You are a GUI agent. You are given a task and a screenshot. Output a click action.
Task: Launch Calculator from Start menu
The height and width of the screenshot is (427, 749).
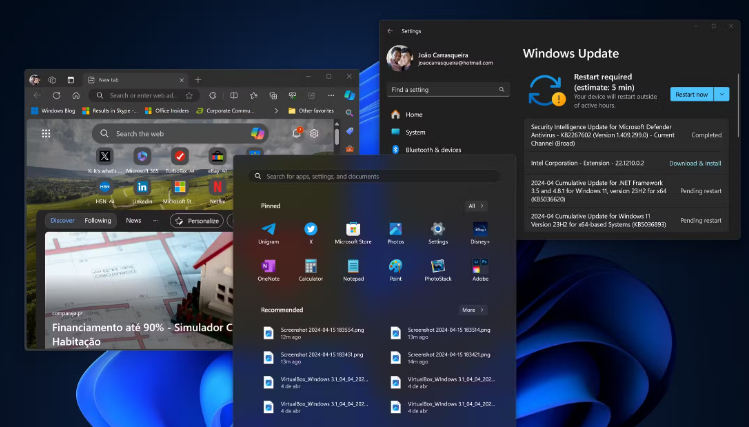310,270
